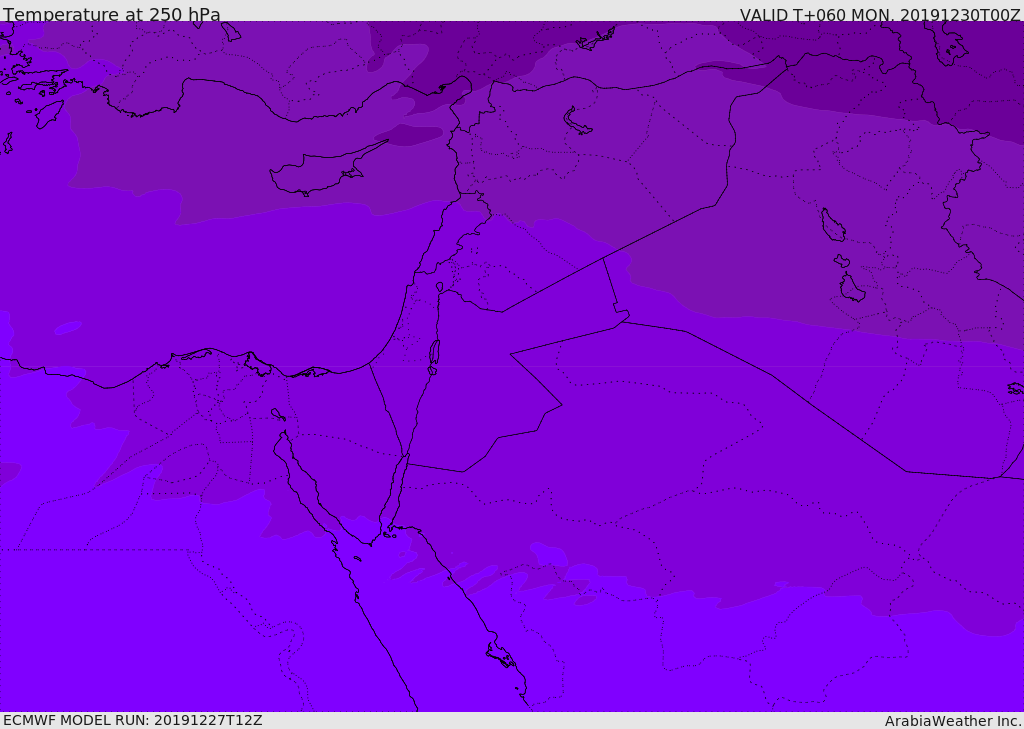This screenshot has height=729, width=1024.
Task: Select Lake Assad in northern Syria
Action: pyautogui.click(x=576, y=122)
